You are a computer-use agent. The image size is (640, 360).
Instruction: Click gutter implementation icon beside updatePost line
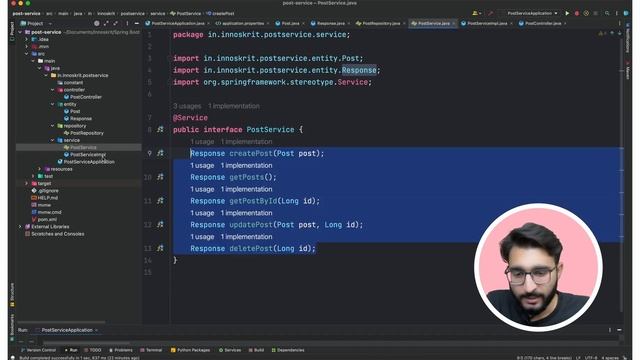160,224
